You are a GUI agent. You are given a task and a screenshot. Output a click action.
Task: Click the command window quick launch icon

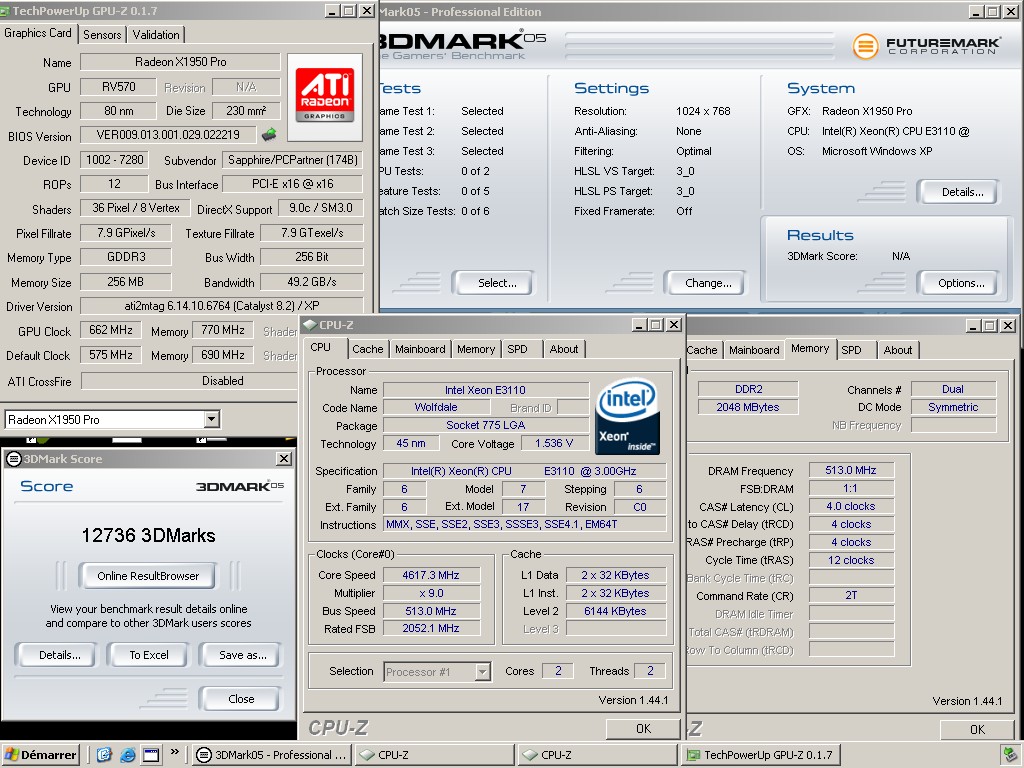pyautogui.click(x=152, y=755)
